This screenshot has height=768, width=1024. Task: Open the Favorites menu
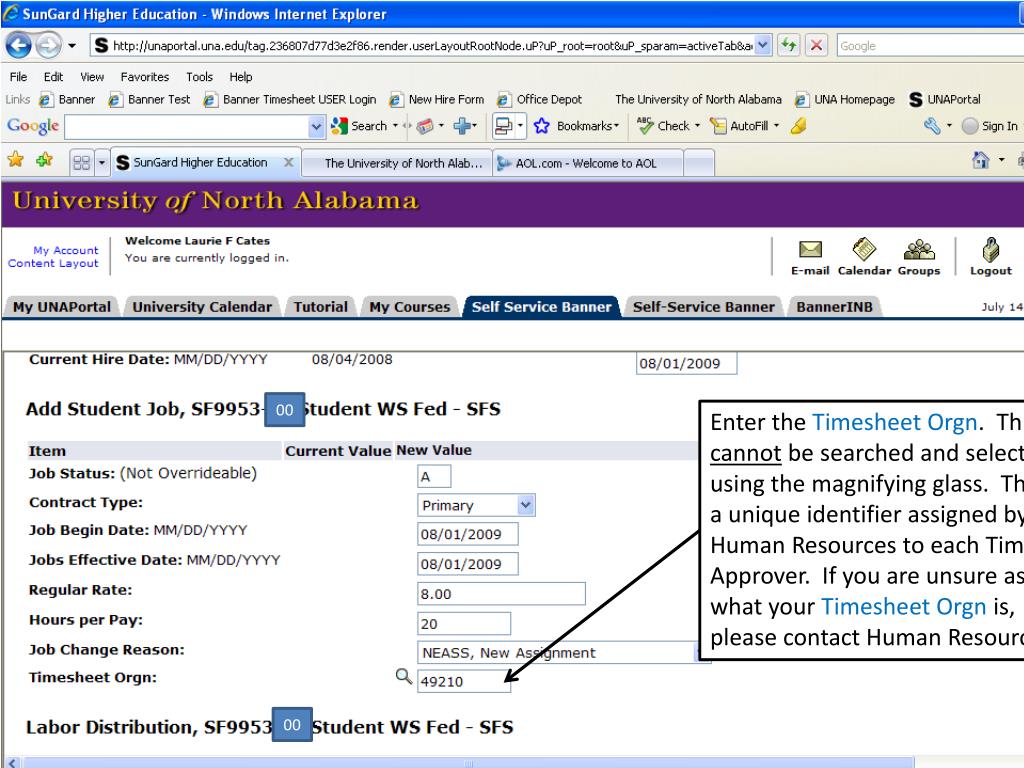(144, 76)
